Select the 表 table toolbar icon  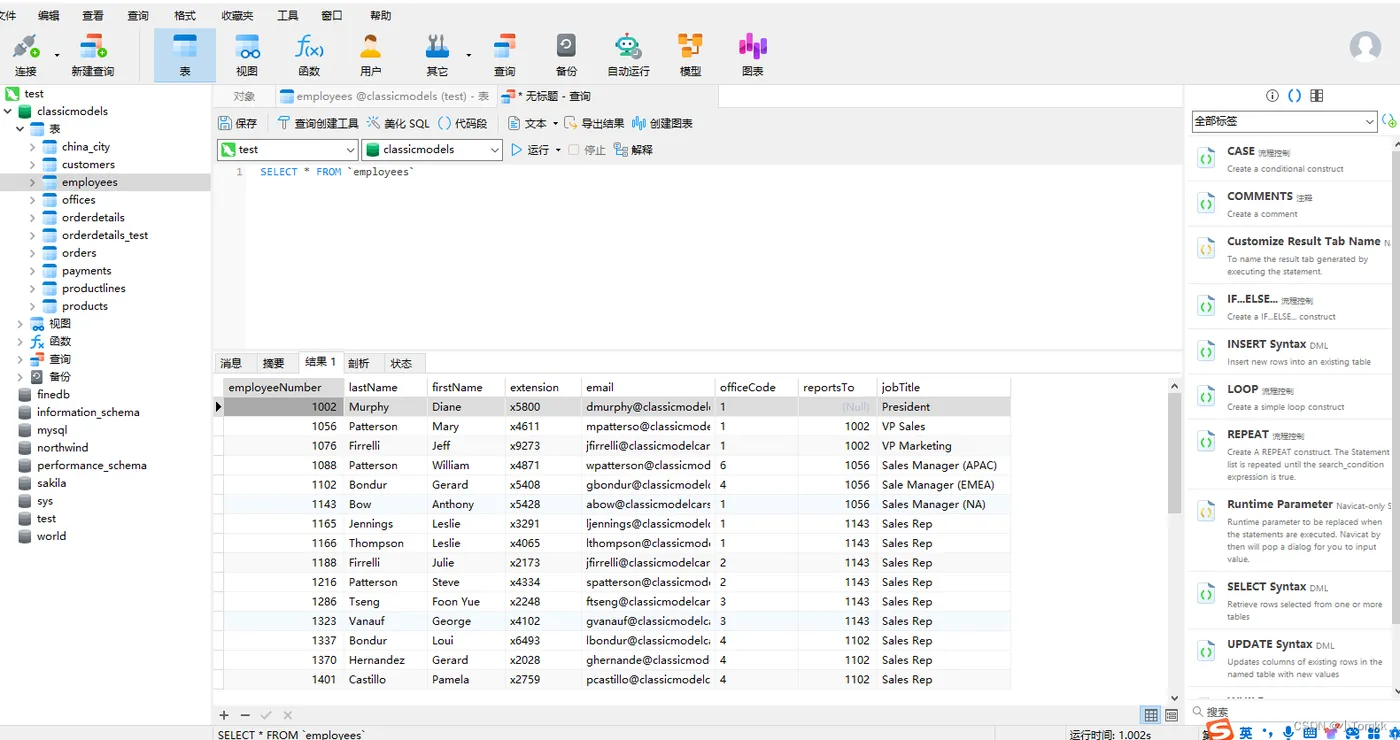point(185,55)
